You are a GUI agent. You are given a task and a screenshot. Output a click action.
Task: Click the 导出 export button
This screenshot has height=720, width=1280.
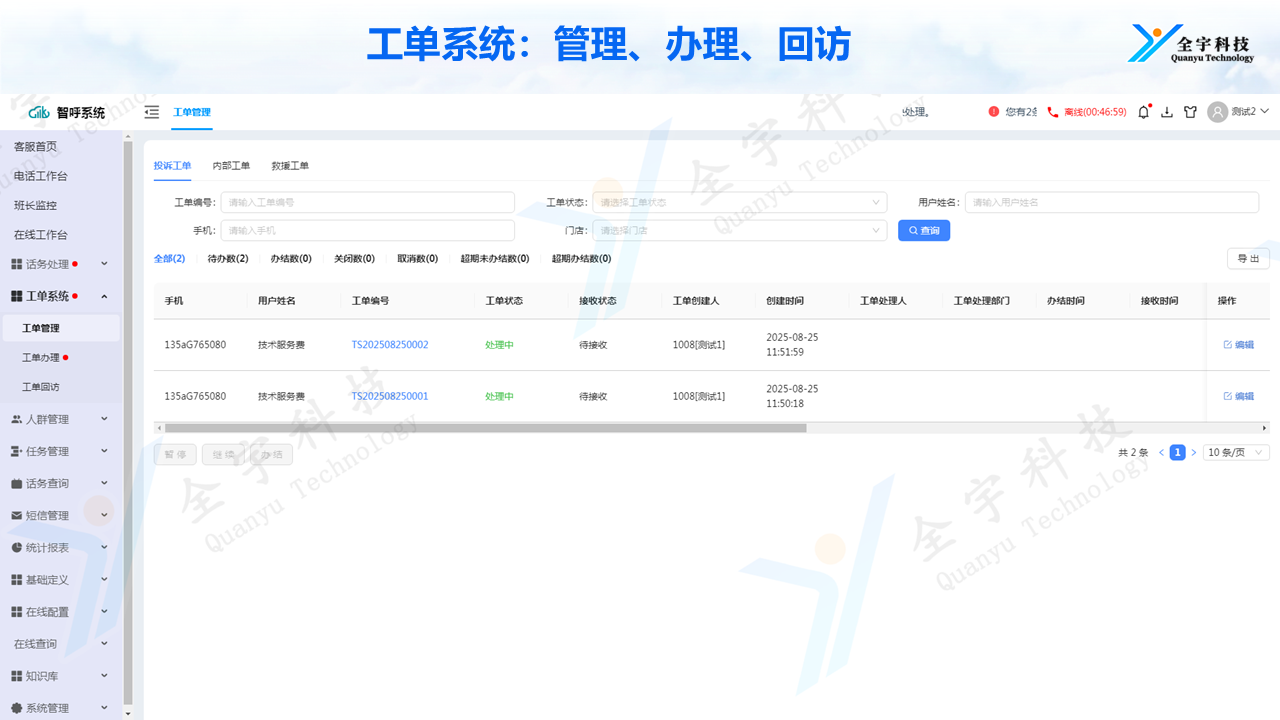(1248, 258)
